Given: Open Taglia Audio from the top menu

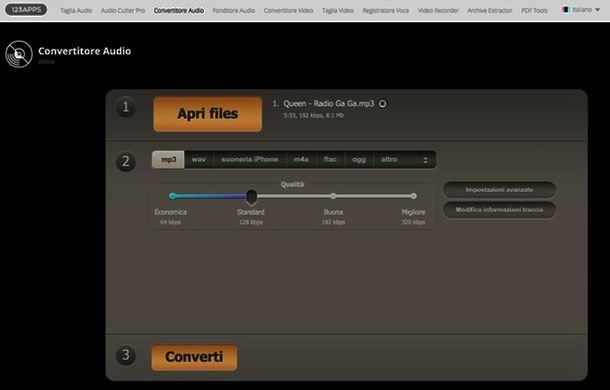Looking at the screenshot, I should (76, 11).
